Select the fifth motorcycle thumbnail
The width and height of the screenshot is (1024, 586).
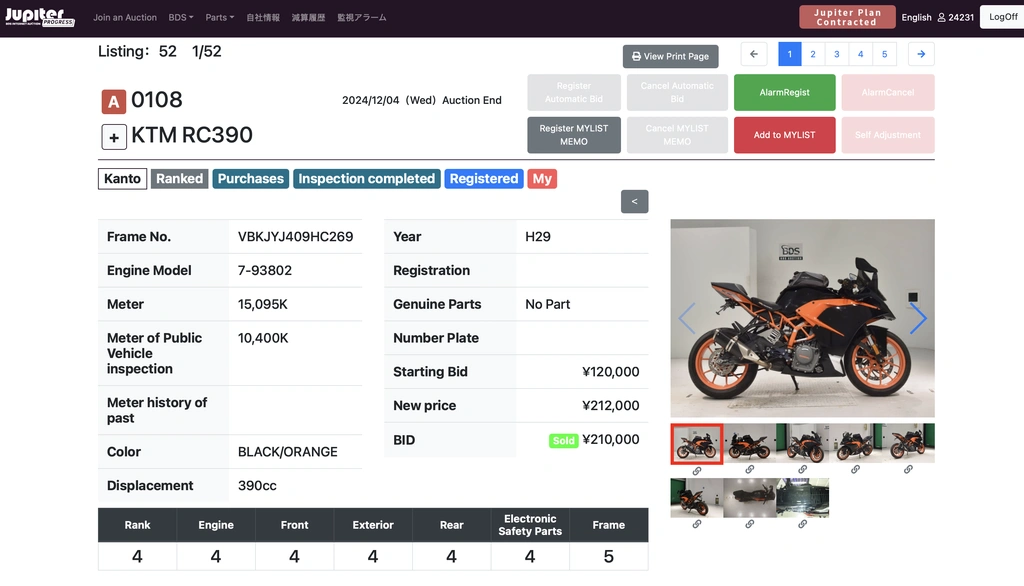pos(908,443)
